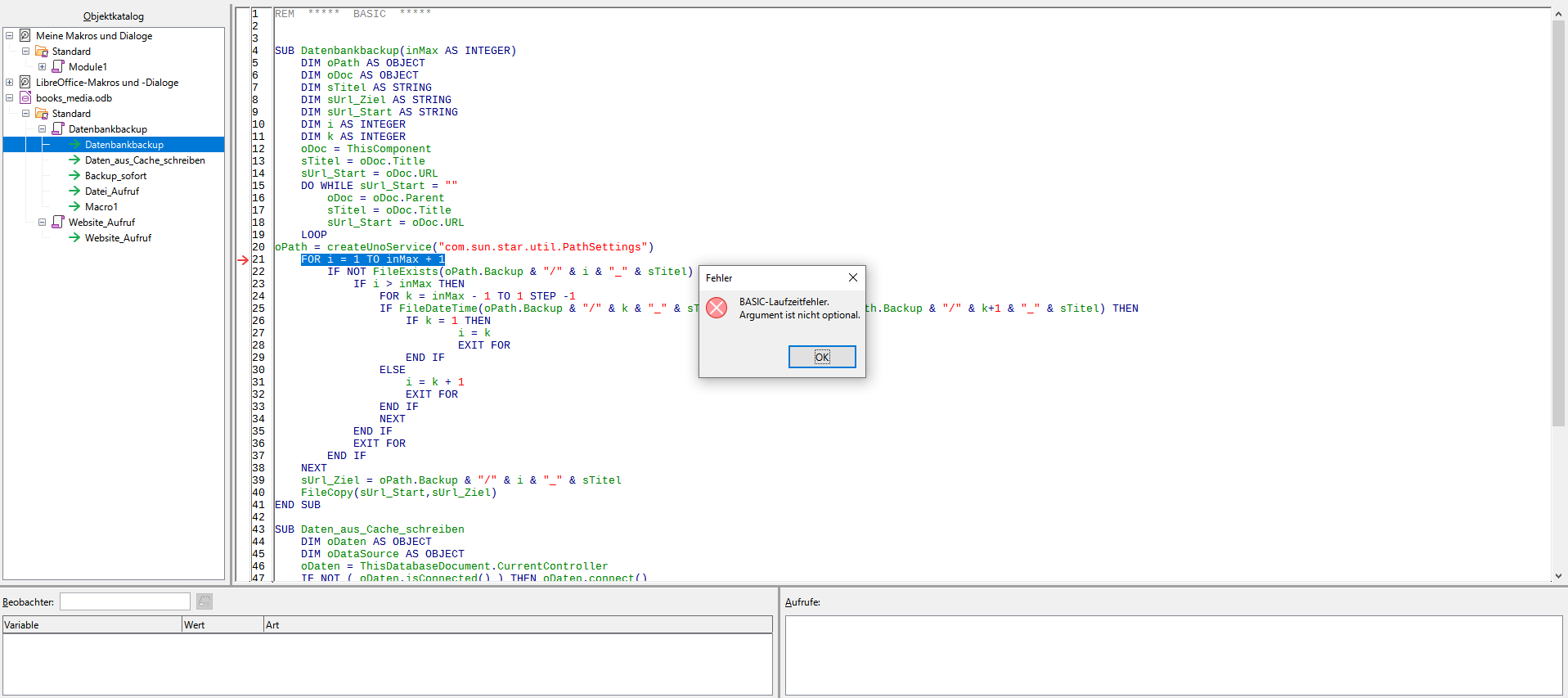
Task: Click 'Argument ist nicht optional.' error message
Action: click(799, 315)
